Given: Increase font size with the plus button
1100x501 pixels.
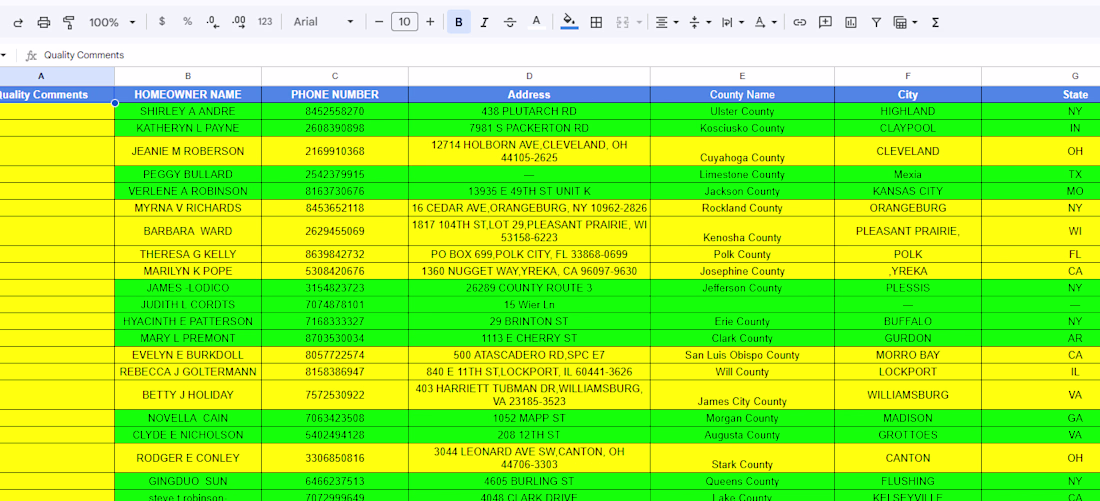Looking at the screenshot, I should pos(430,22).
